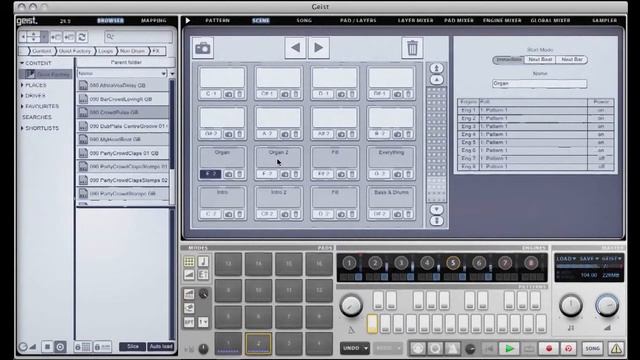This screenshot has height=360, width=640.
Task: Open the SAVE dropdown menu
Action: click(589, 259)
